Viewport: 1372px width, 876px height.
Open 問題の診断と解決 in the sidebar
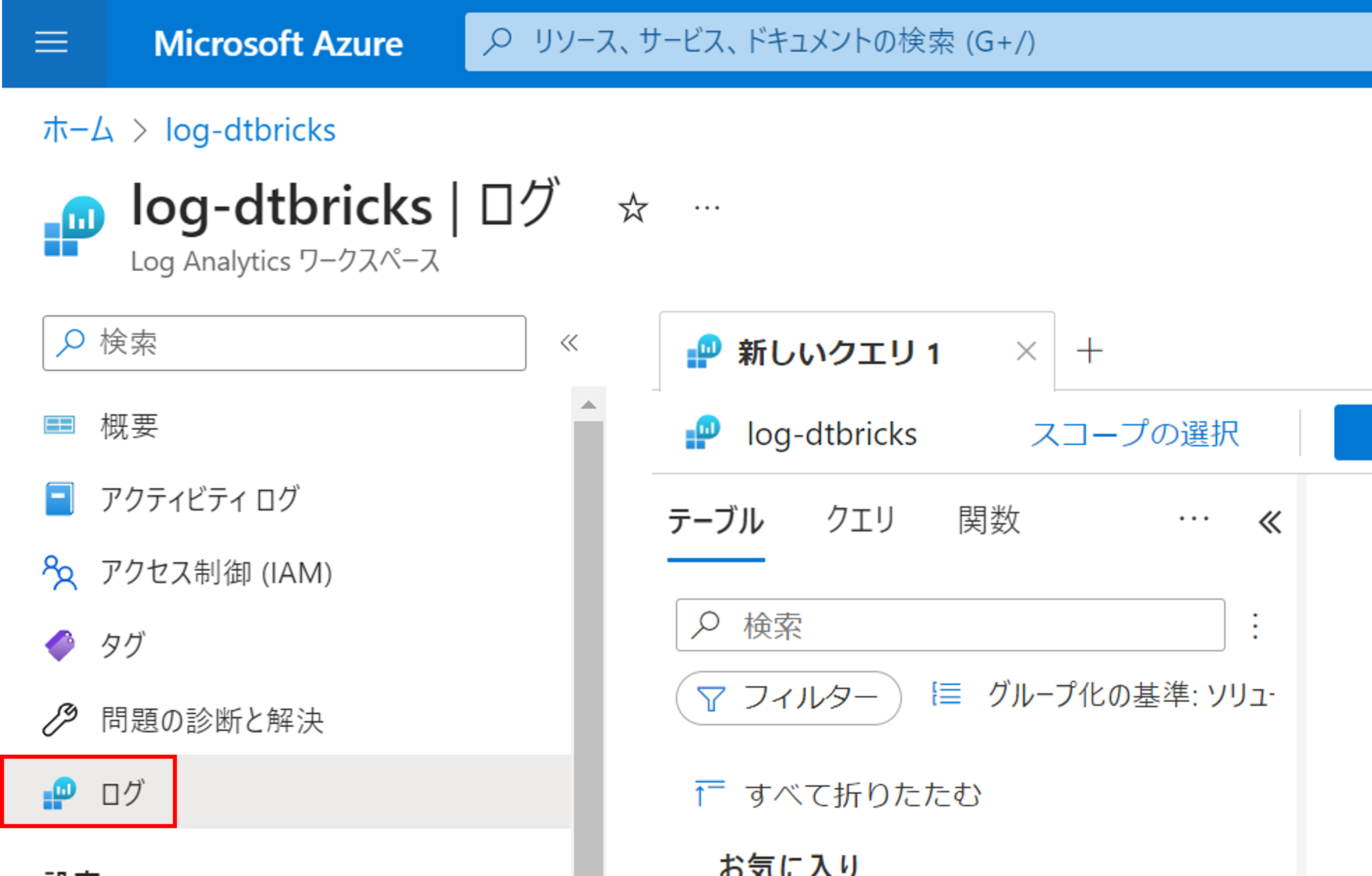[x=212, y=719]
